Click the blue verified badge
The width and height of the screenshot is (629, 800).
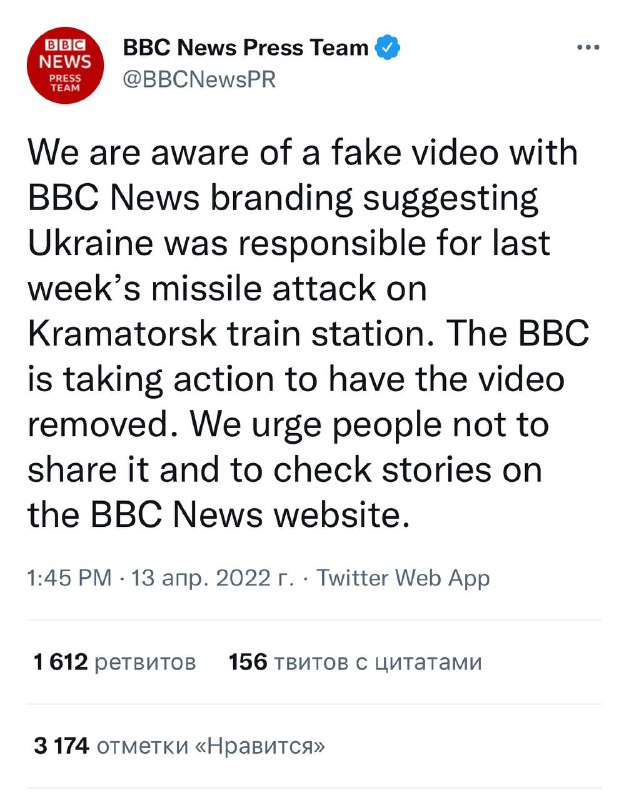point(387,47)
